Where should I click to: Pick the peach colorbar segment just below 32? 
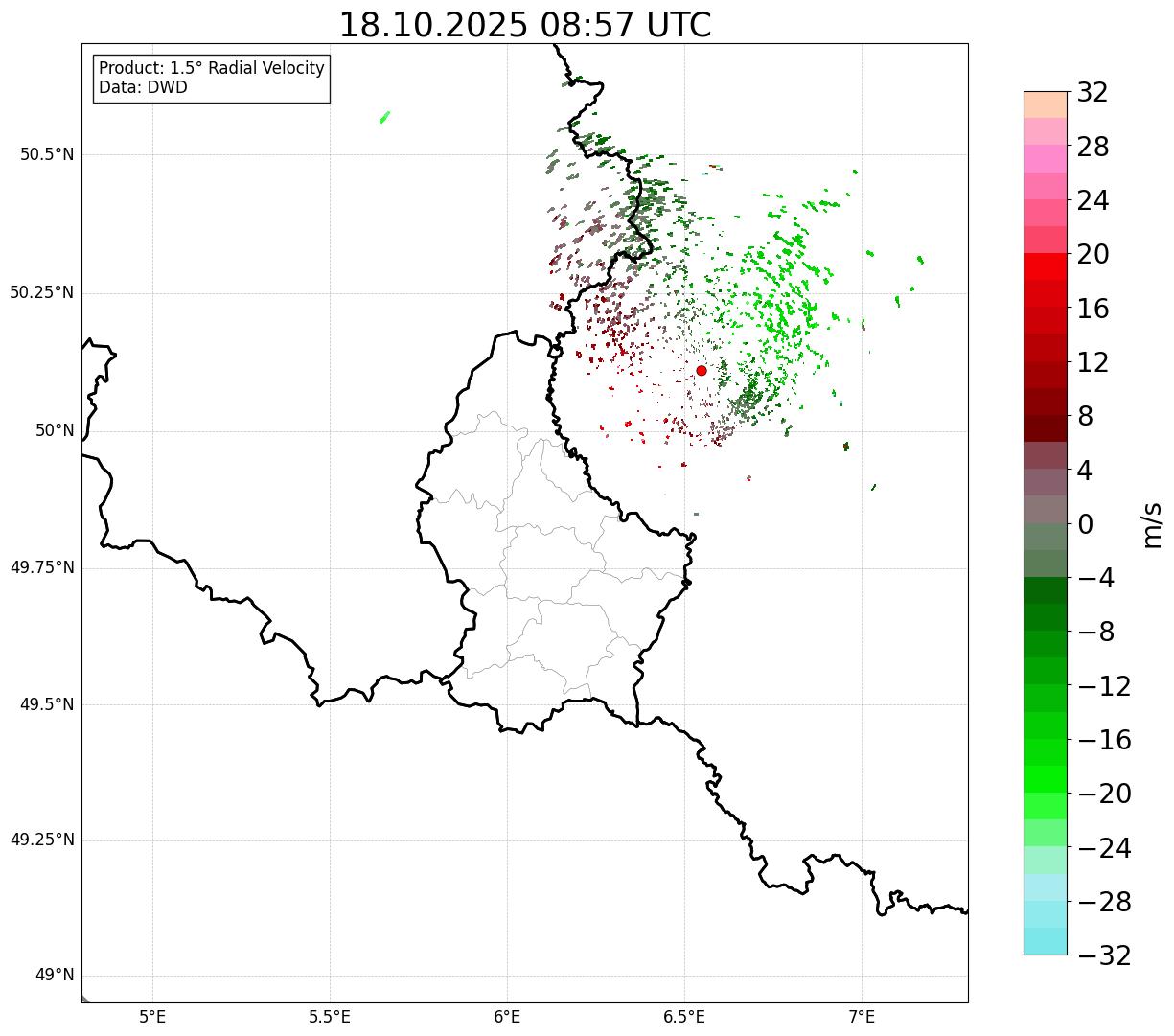tap(1046, 104)
